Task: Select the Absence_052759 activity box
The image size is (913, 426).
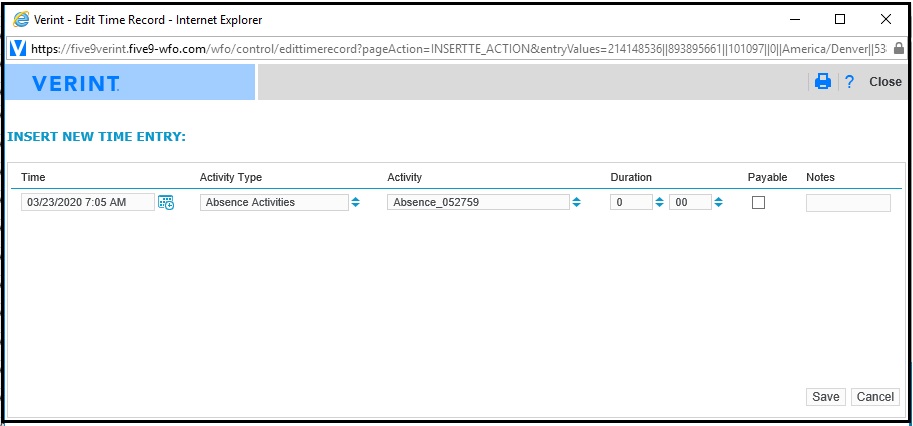Action: tap(478, 203)
